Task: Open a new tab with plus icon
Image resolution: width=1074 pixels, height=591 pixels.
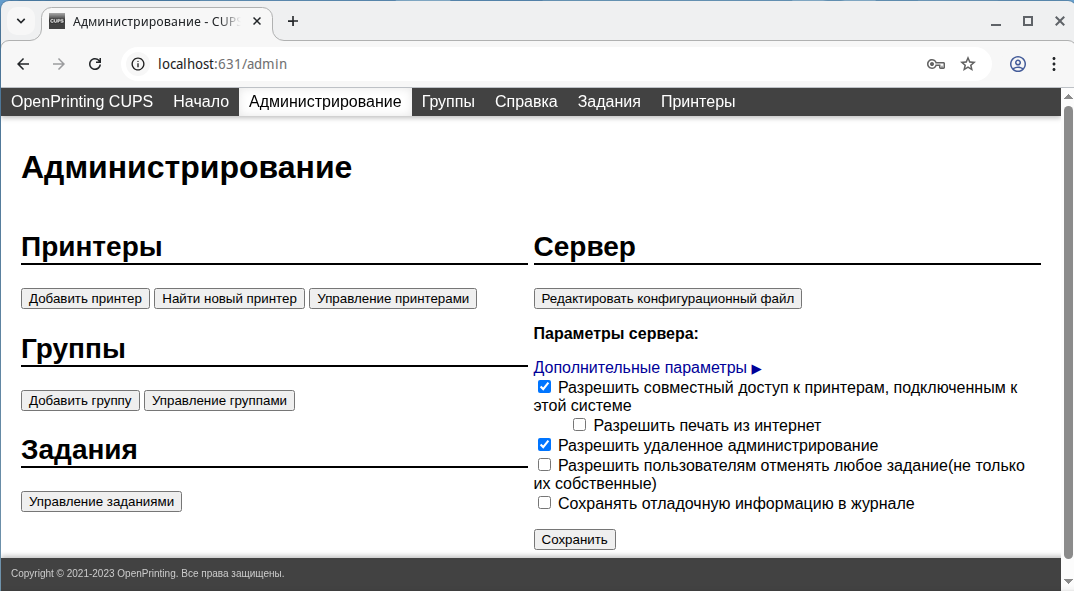Action: point(293,21)
